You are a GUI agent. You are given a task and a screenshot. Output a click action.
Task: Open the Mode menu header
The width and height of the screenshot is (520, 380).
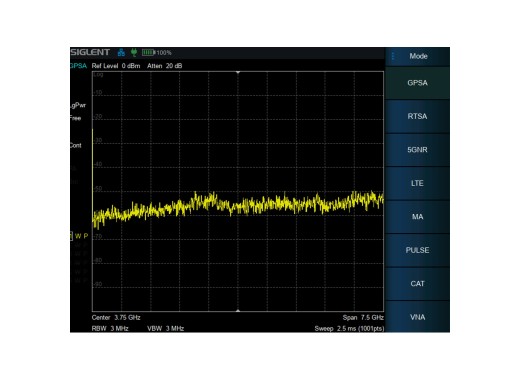(418, 56)
